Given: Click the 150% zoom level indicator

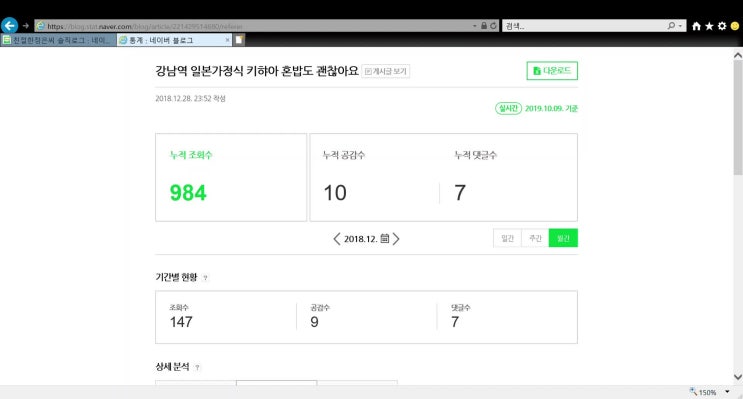Looking at the screenshot, I should pyautogui.click(x=703, y=392).
